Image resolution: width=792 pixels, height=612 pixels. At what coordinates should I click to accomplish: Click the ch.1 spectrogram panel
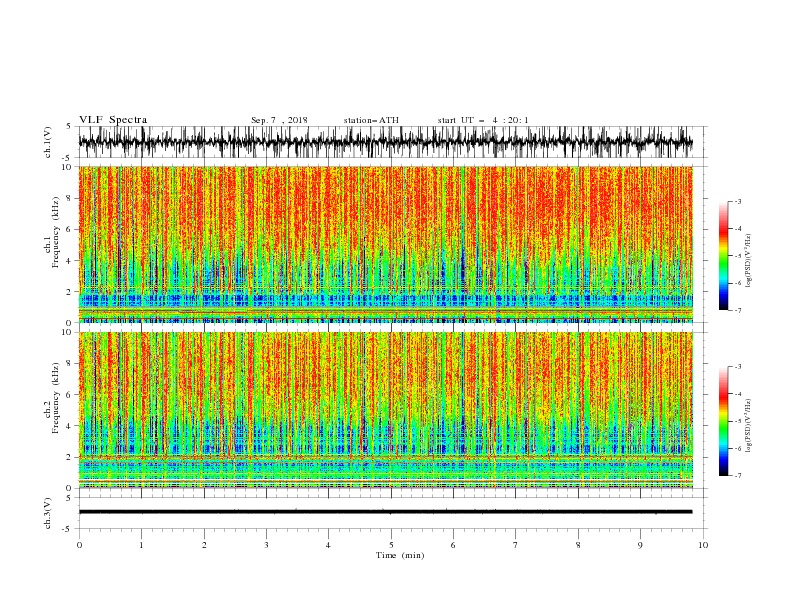385,244
